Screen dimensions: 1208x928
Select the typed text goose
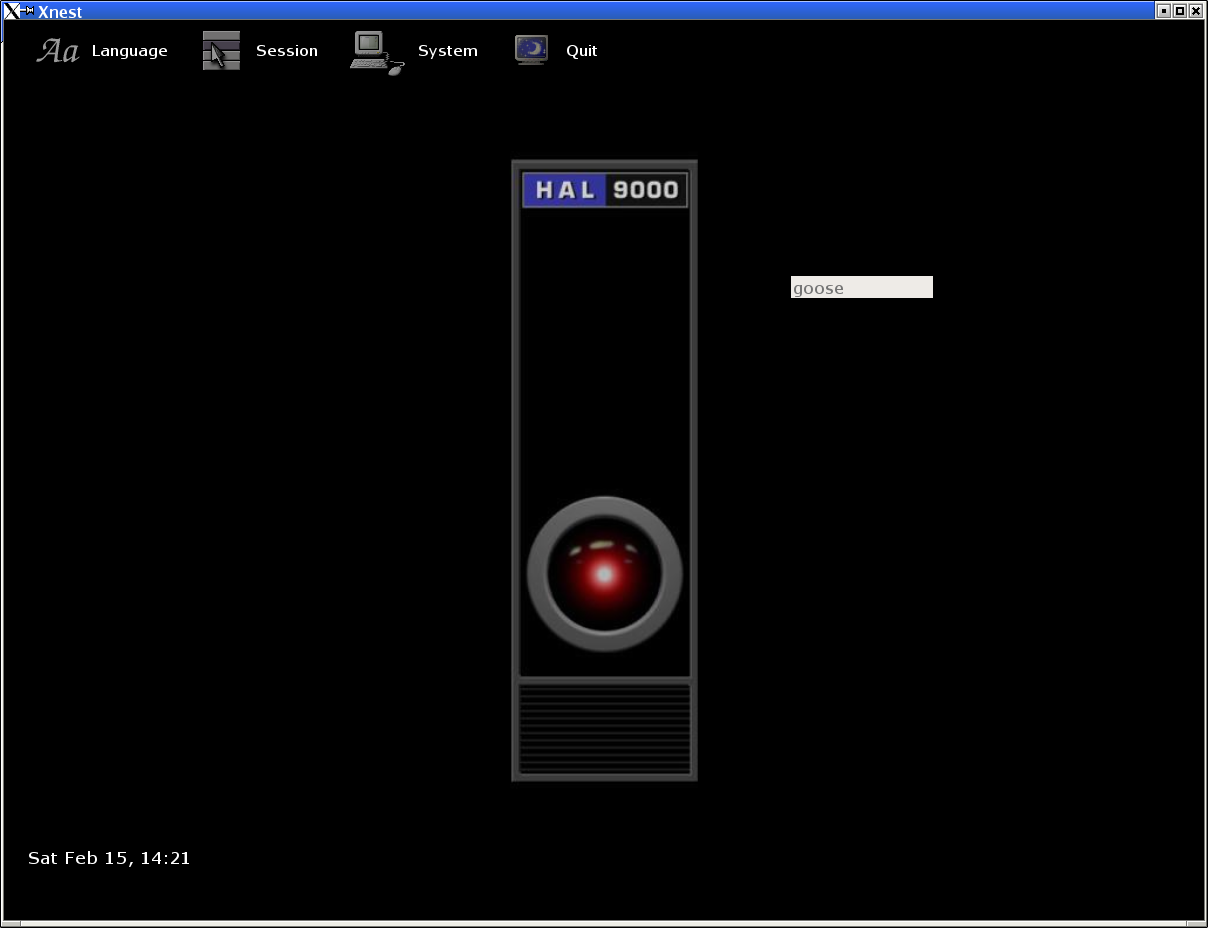[x=816, y=288]
